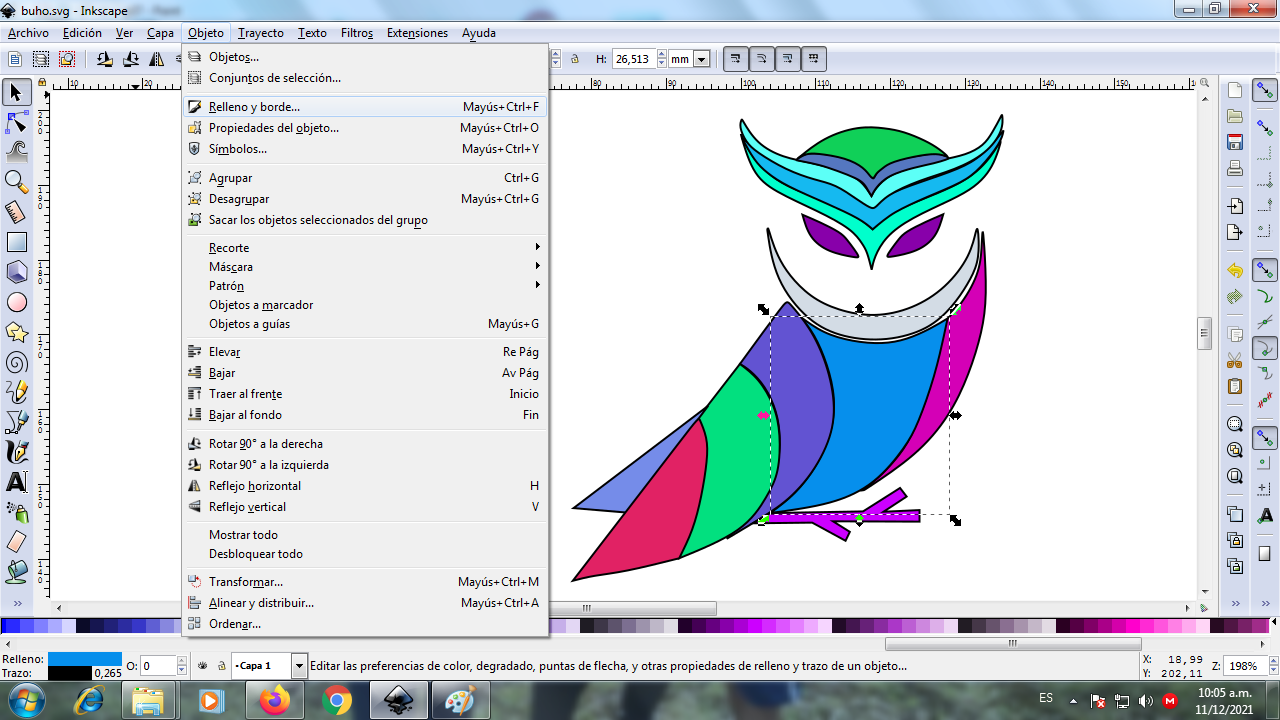Toggle snap to paths button

(1266, 296)
